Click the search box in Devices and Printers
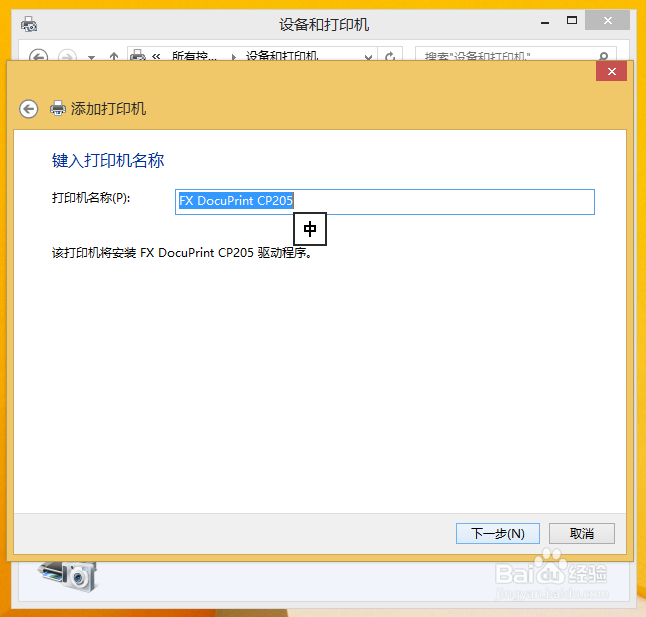 [x=516, y=56]
